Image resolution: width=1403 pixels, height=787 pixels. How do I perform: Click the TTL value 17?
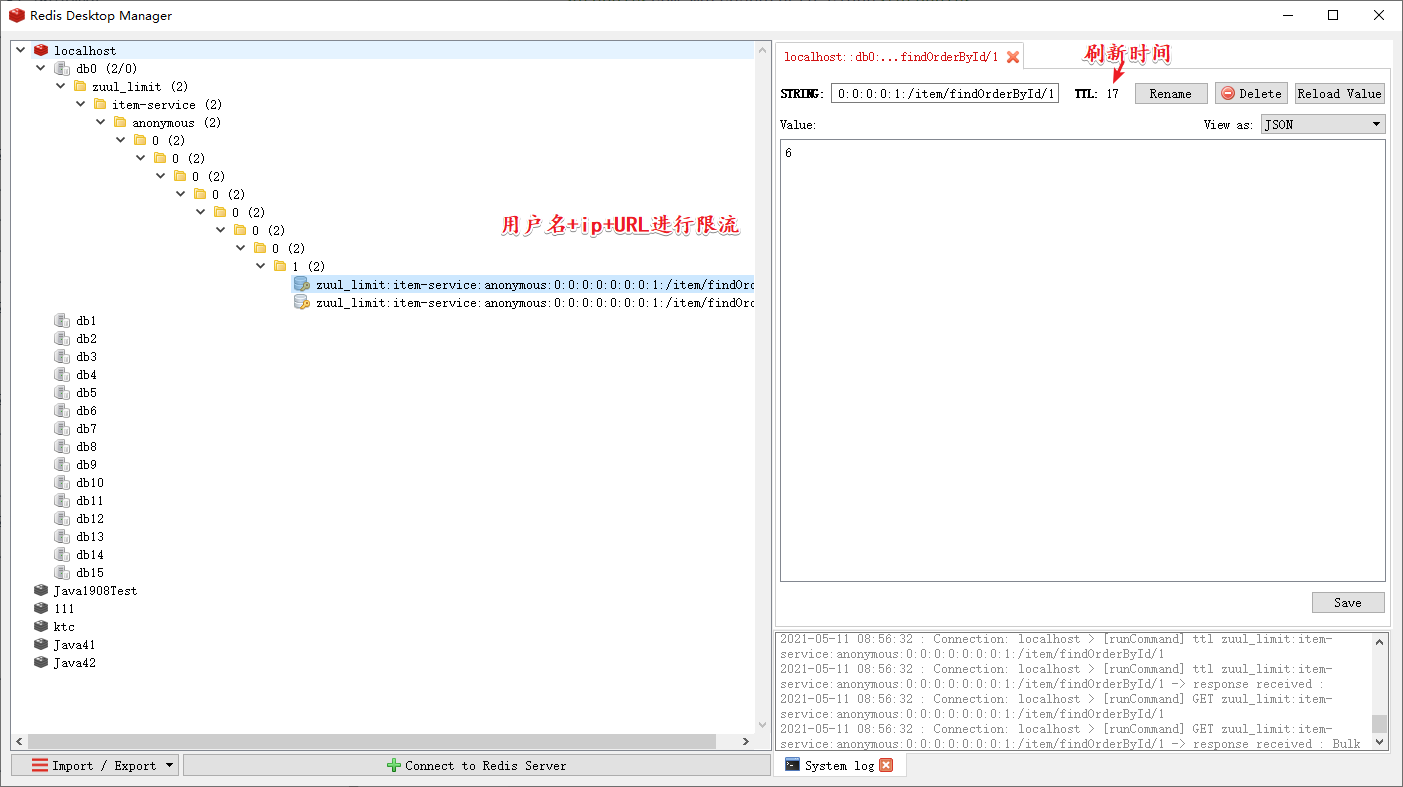[1112, 93]
